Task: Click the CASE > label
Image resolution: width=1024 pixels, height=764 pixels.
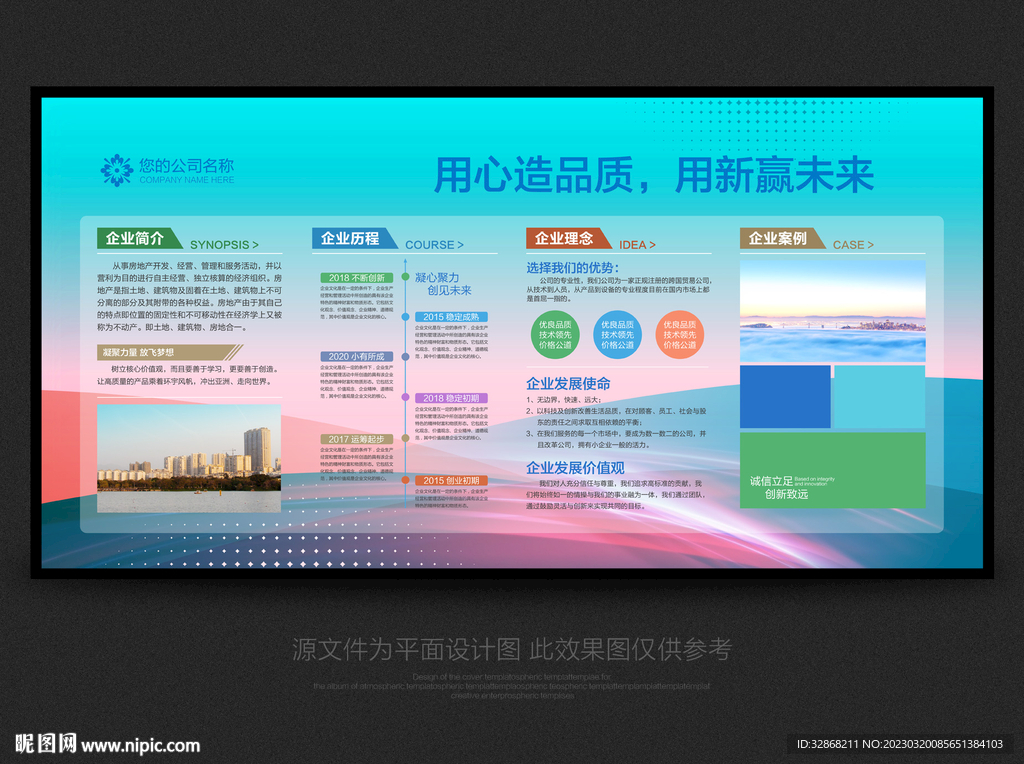Action: click(x=853, y=245)
